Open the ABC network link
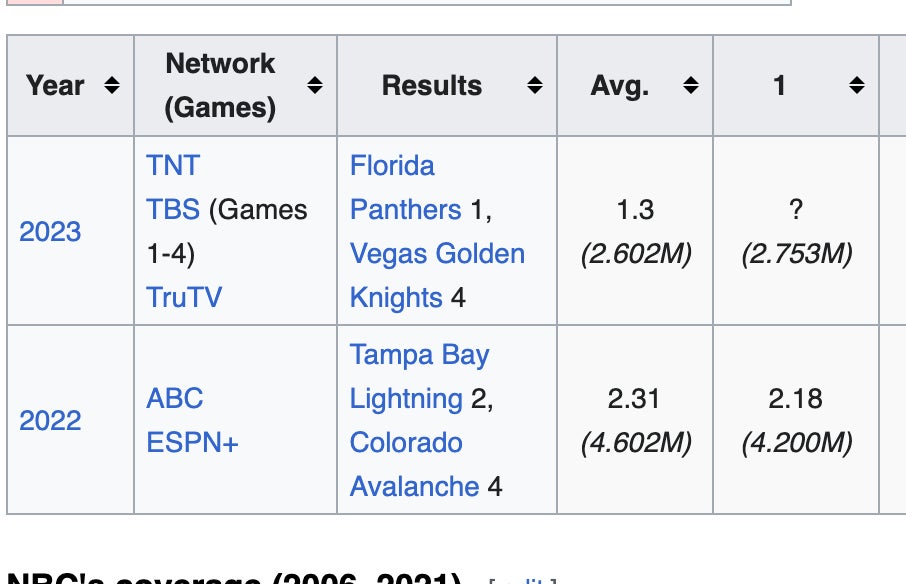The image size is (906, 584). pos(174,398)
